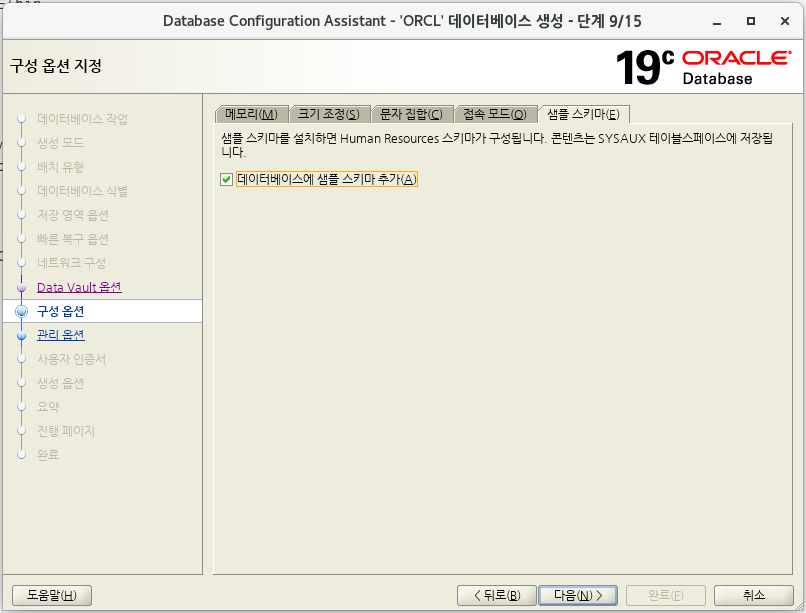806x613 pixels.
Task: Minimize the Database Configuration Assistant window
Action: click(x=717, y=21)
